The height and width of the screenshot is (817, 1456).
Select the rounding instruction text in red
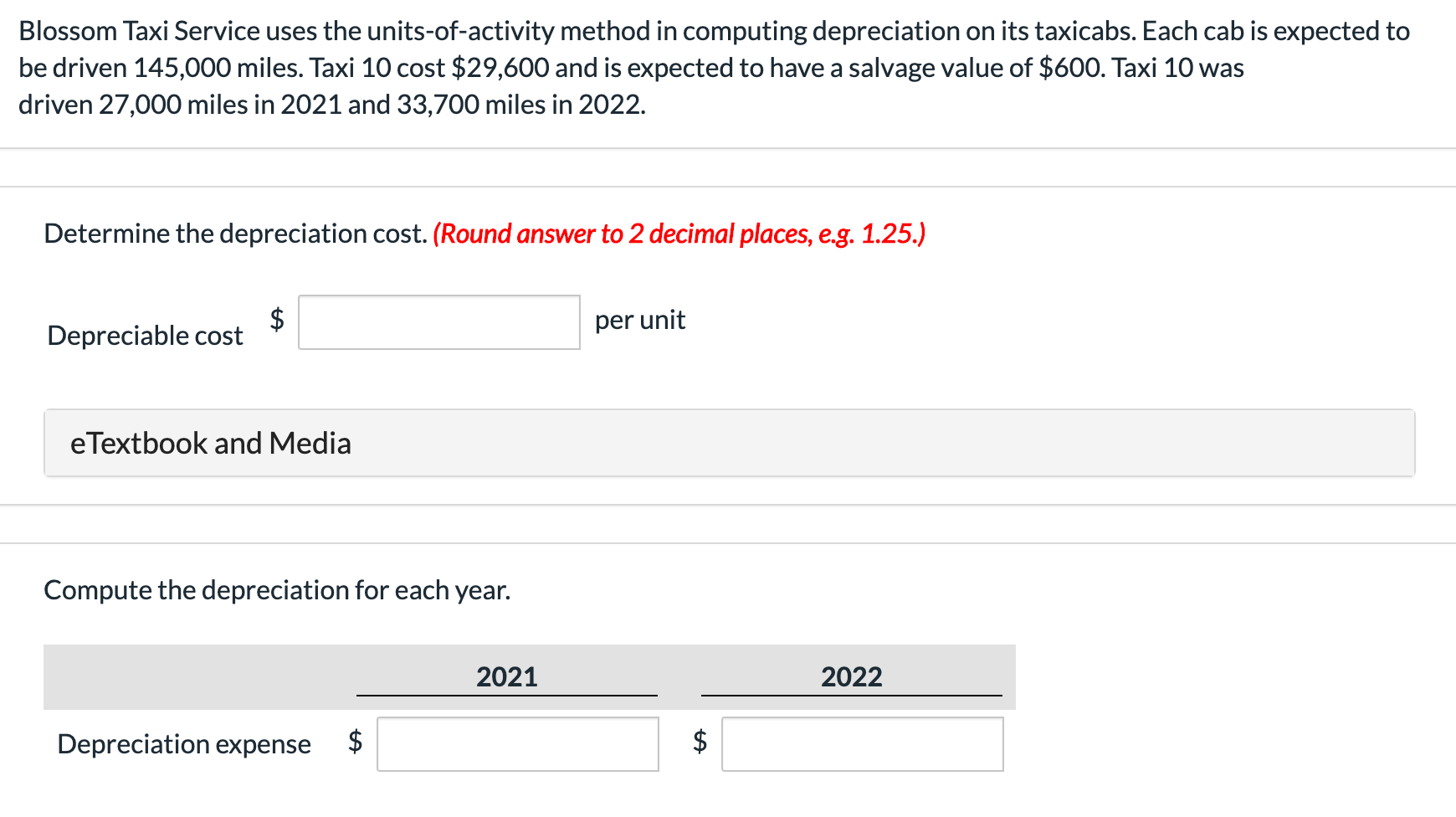pos(678,234)
